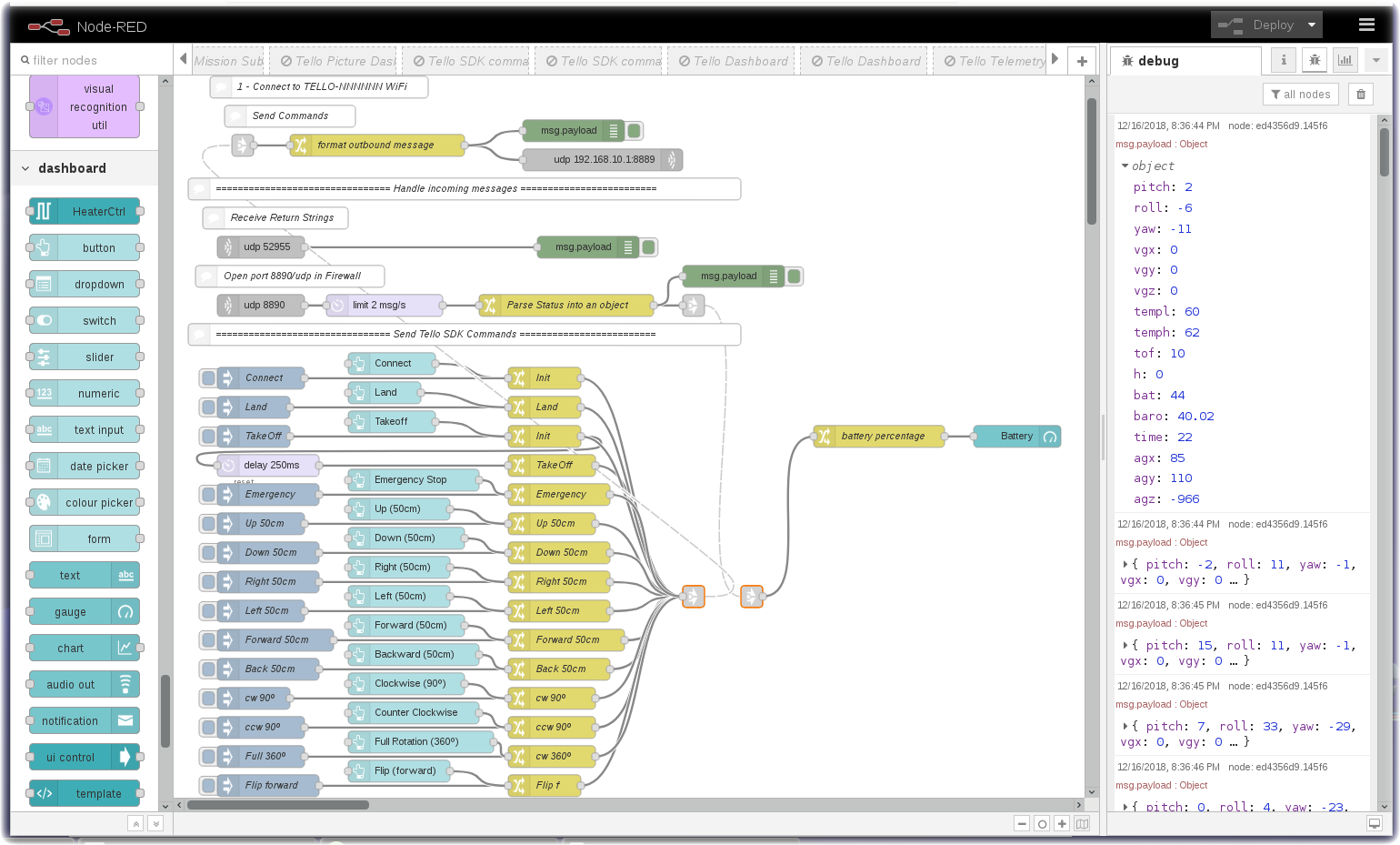Switch to the Tello Telemetry tab
This screenshot has width=1400, height=845.
tap(995, 61)
